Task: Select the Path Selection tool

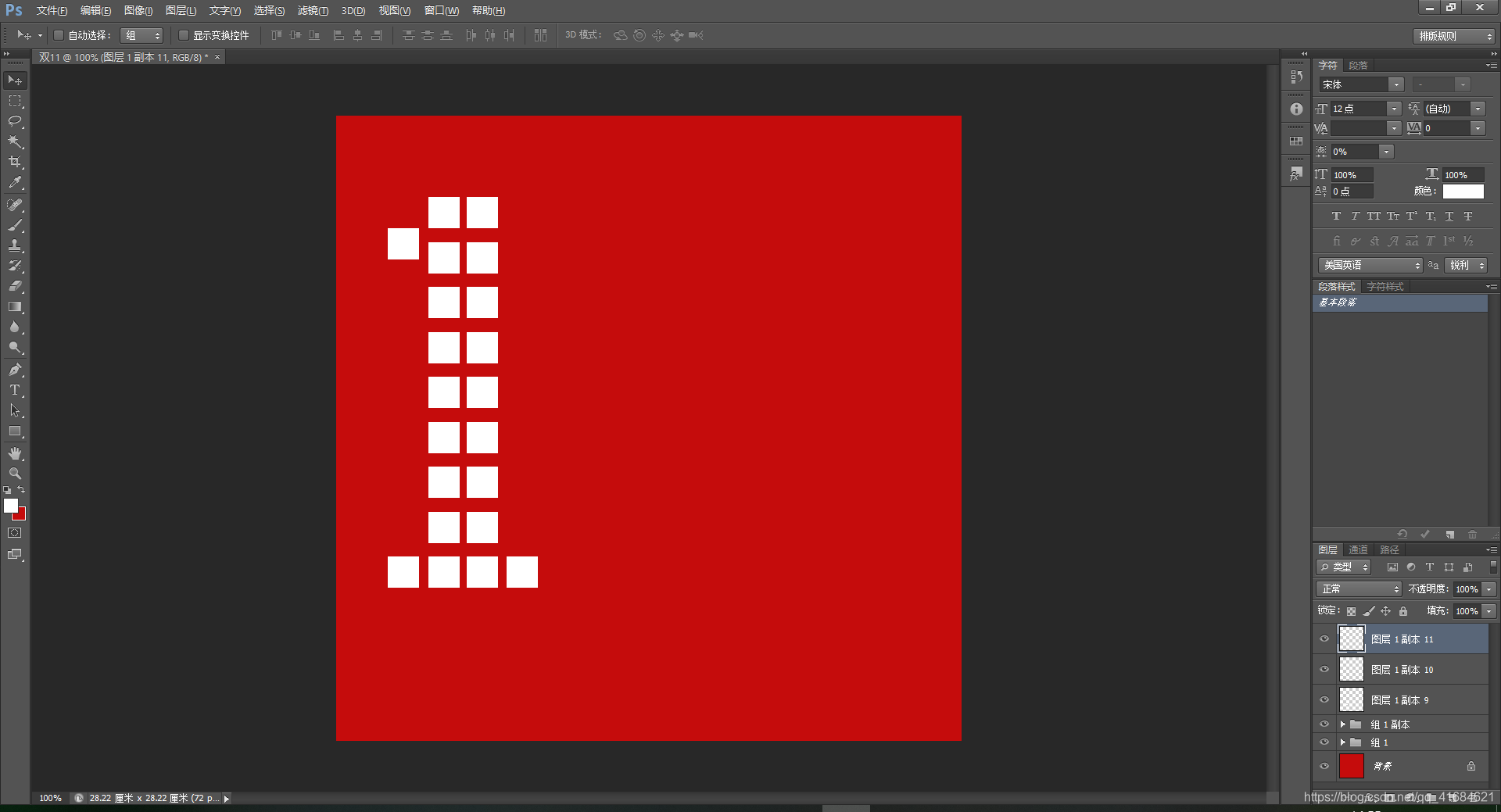Action: pyautogui.click(x=15, y=410)
